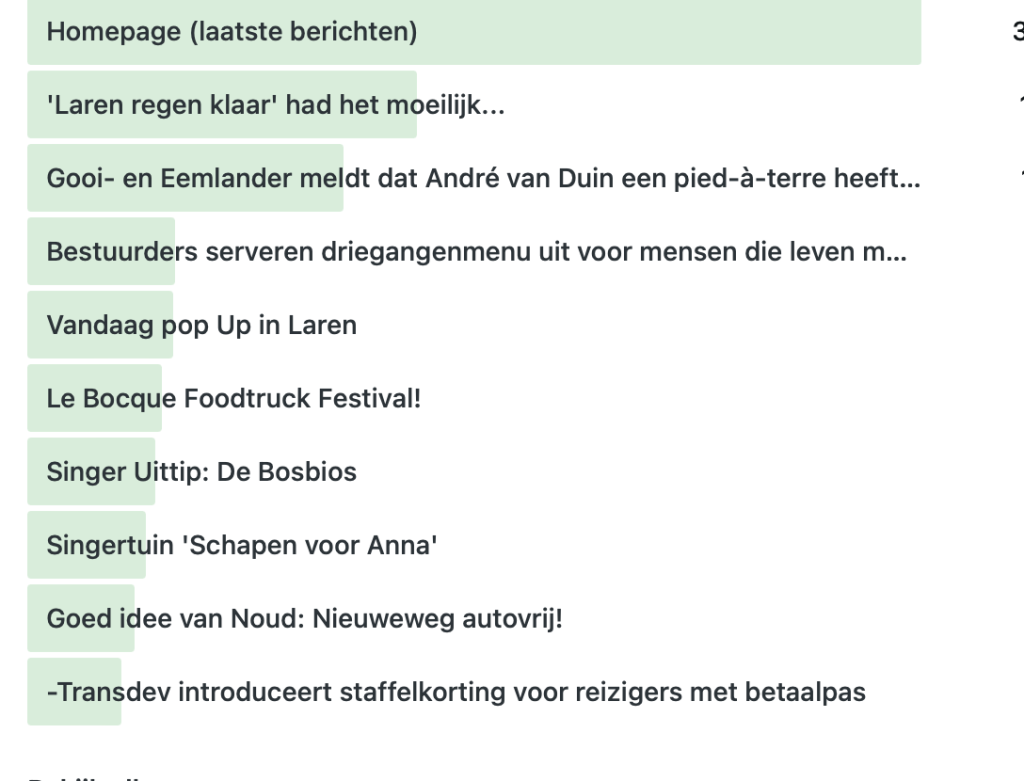This screenshot has width=1024, height=781.
Task: Select the Bestuurders serveren driegangenmenu article
Action: click(x=476, y=252)
